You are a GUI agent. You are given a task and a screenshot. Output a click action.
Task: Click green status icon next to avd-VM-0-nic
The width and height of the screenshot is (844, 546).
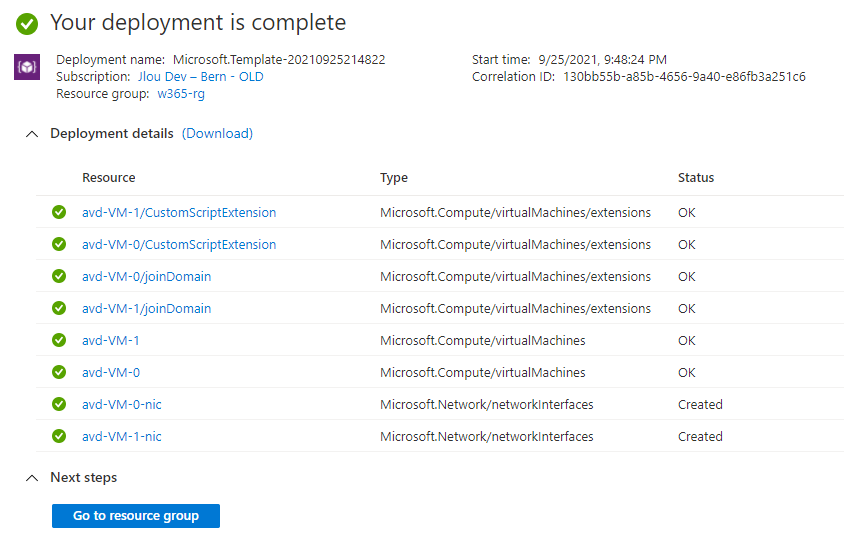(x=59, y=404)
